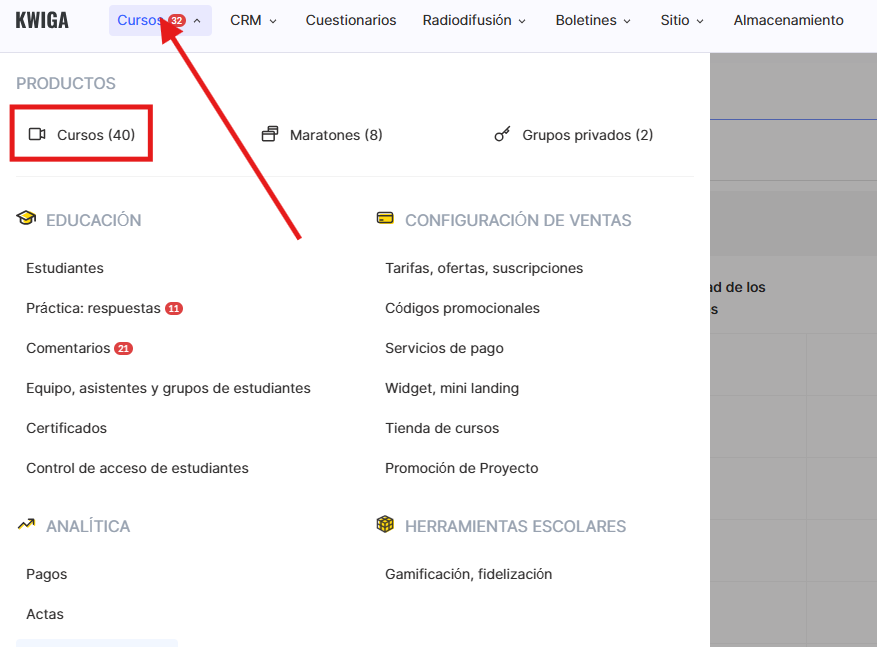Click the Herramientas escolares cube icon

(x=385, y=525)
